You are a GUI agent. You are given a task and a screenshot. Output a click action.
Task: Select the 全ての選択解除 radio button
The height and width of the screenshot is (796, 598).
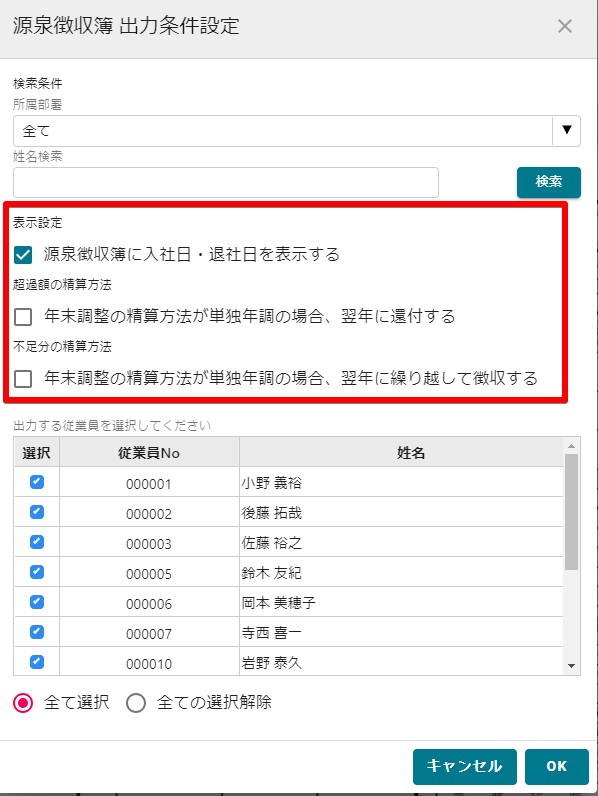coord(136,703)
